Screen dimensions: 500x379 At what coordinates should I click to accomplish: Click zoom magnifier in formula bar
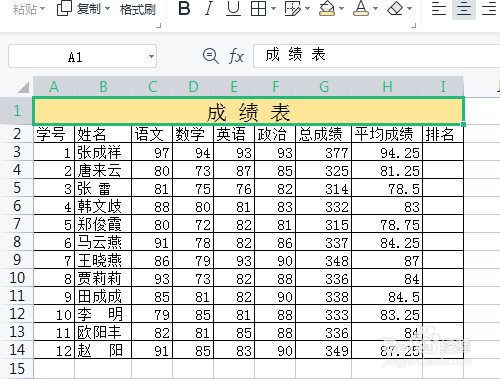(x=211, y=56)
